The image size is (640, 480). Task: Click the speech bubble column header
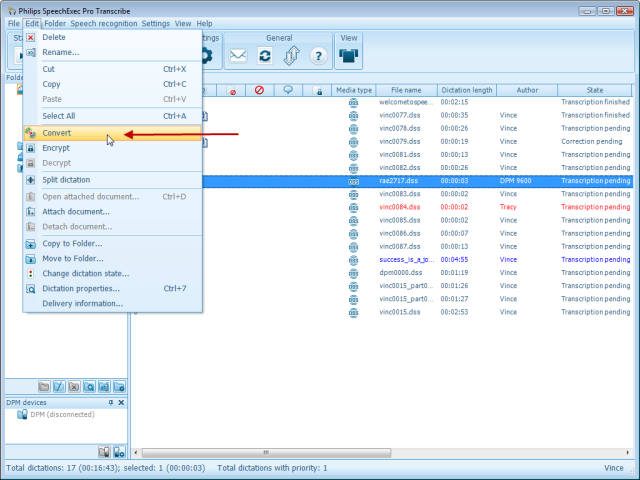(288, 90)
